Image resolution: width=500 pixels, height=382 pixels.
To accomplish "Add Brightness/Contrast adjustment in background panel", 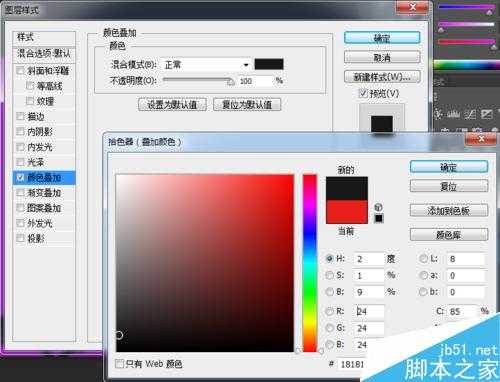I will (439, 115).
